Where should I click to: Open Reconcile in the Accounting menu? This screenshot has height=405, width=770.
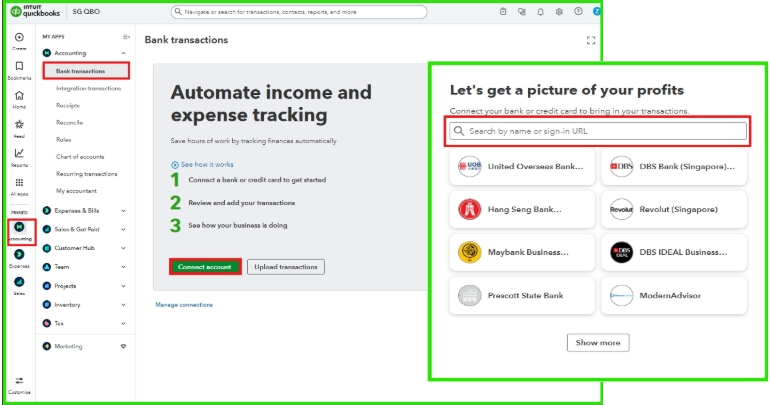[x=69, y=123]
